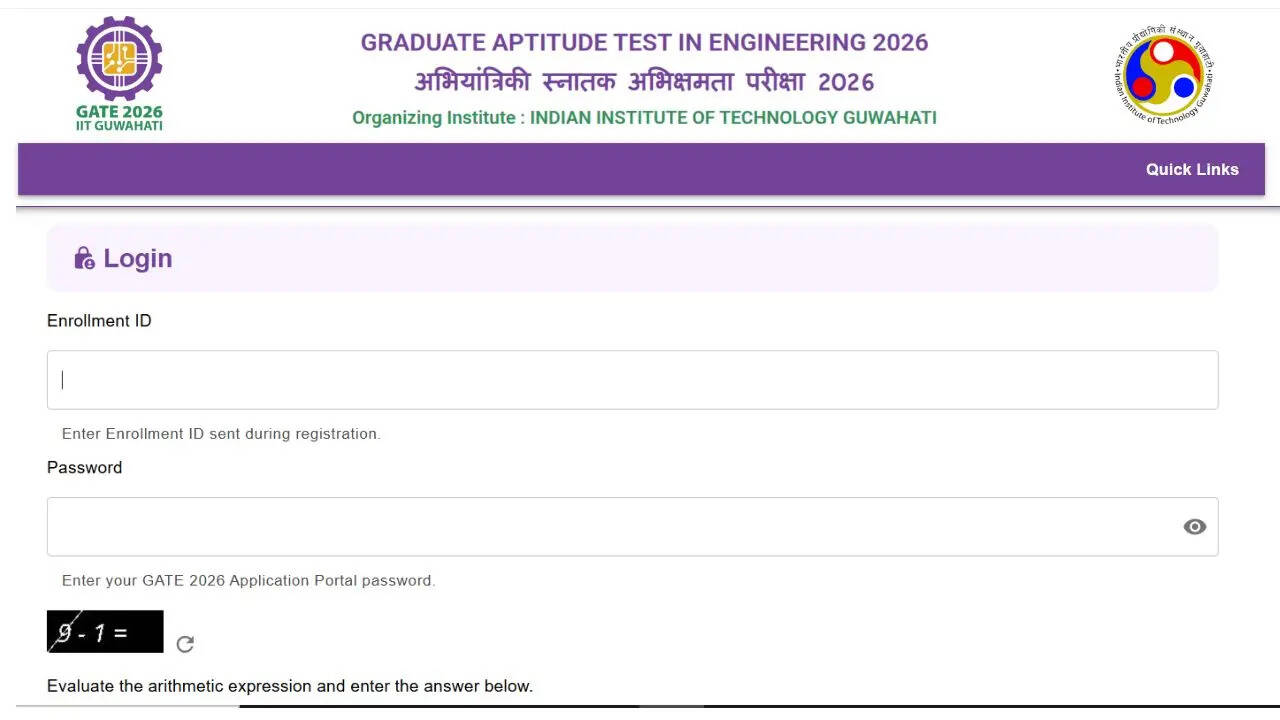Click the Organizing Institute IIT Guwahati text

tap(644, 118)
